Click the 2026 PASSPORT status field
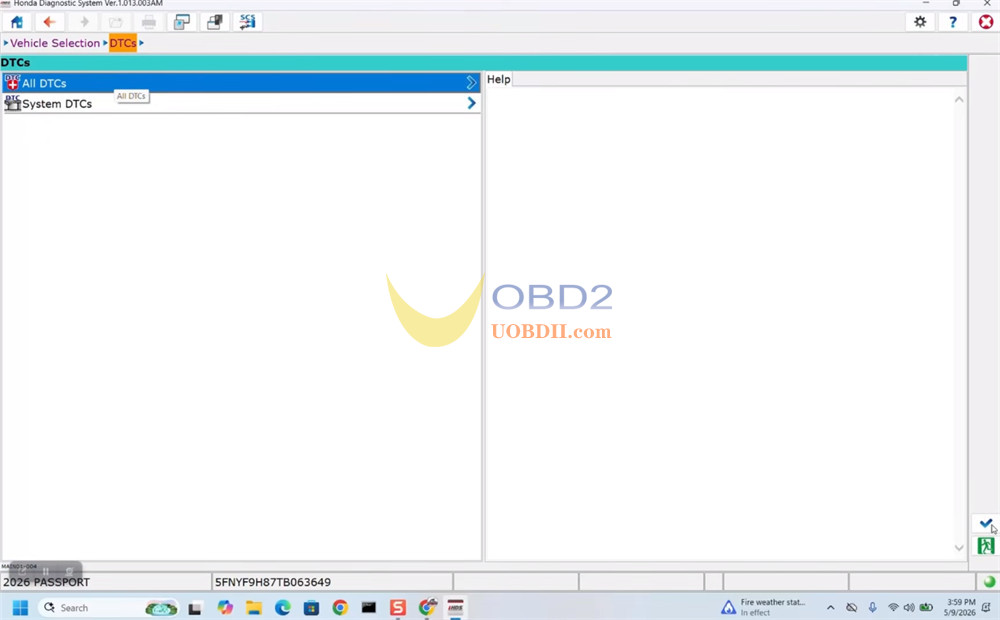 [x=106, y=582]
